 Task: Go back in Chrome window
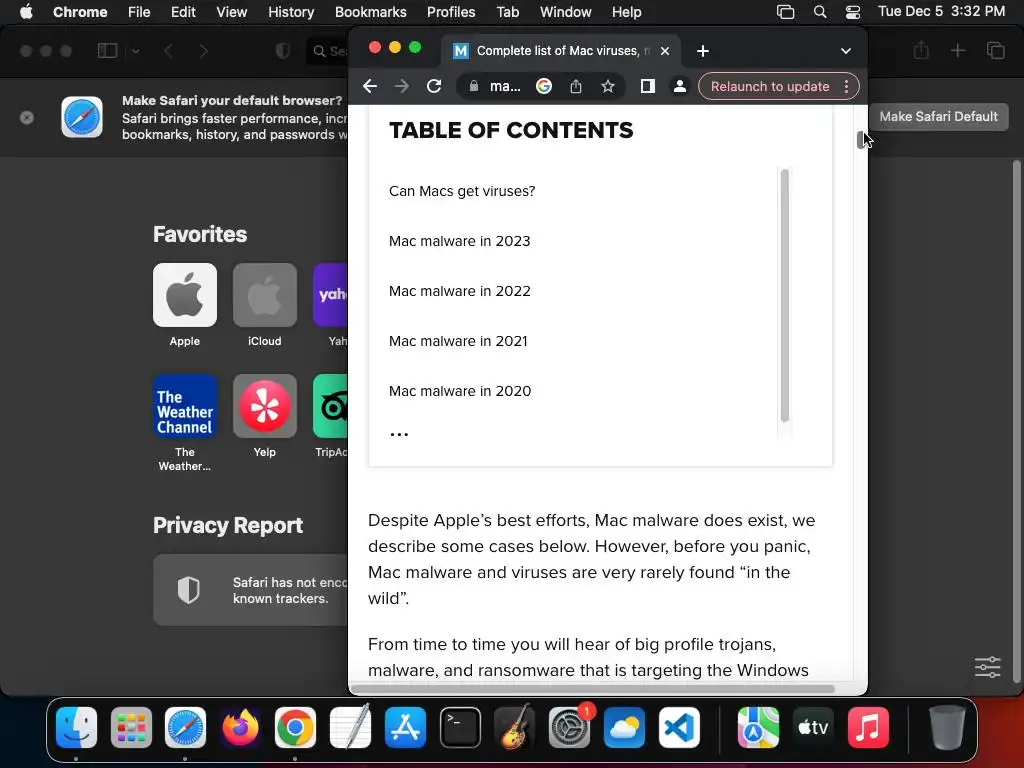coord(370,86)
